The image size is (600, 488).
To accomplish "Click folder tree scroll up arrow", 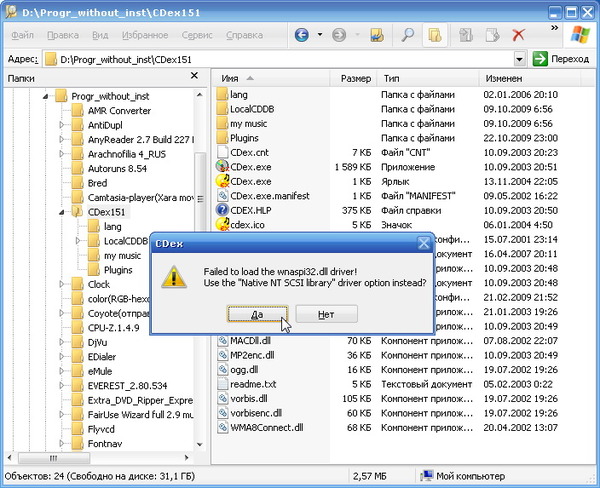I will click(200, 94).
